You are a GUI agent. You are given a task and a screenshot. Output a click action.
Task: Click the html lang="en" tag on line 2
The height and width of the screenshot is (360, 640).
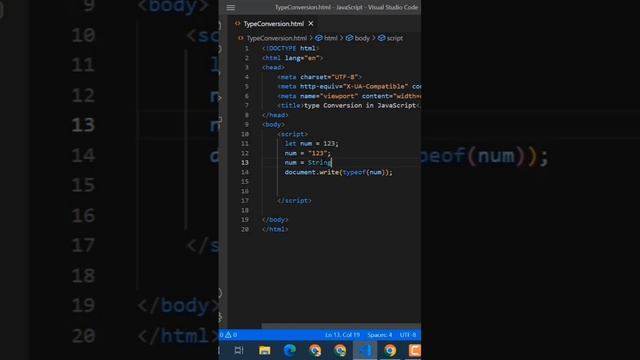tap(292, 58)
